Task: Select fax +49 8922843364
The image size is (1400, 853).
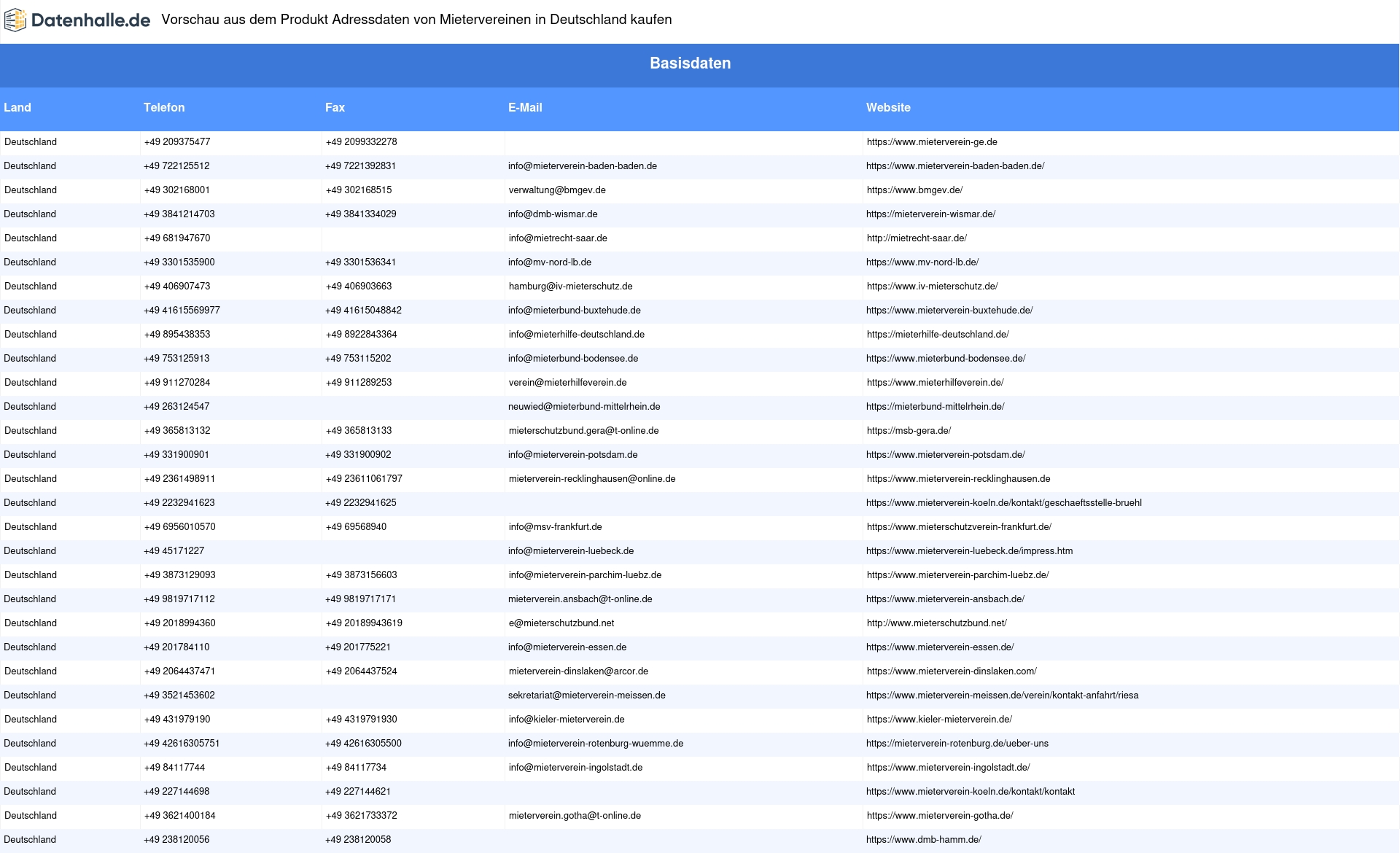Action: (x=362, y=335)
